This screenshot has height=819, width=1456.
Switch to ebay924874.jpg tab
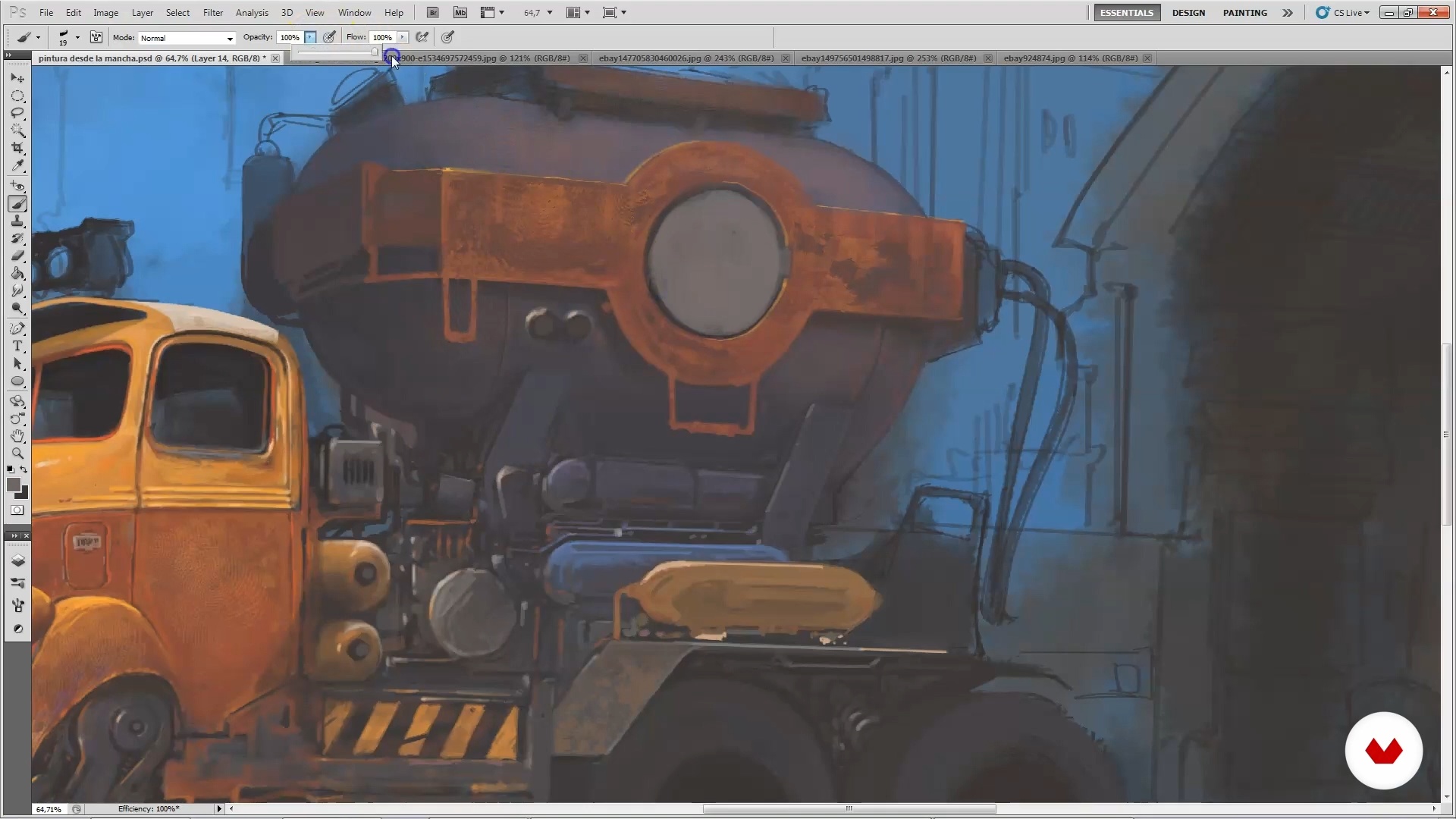[1071, 58]
